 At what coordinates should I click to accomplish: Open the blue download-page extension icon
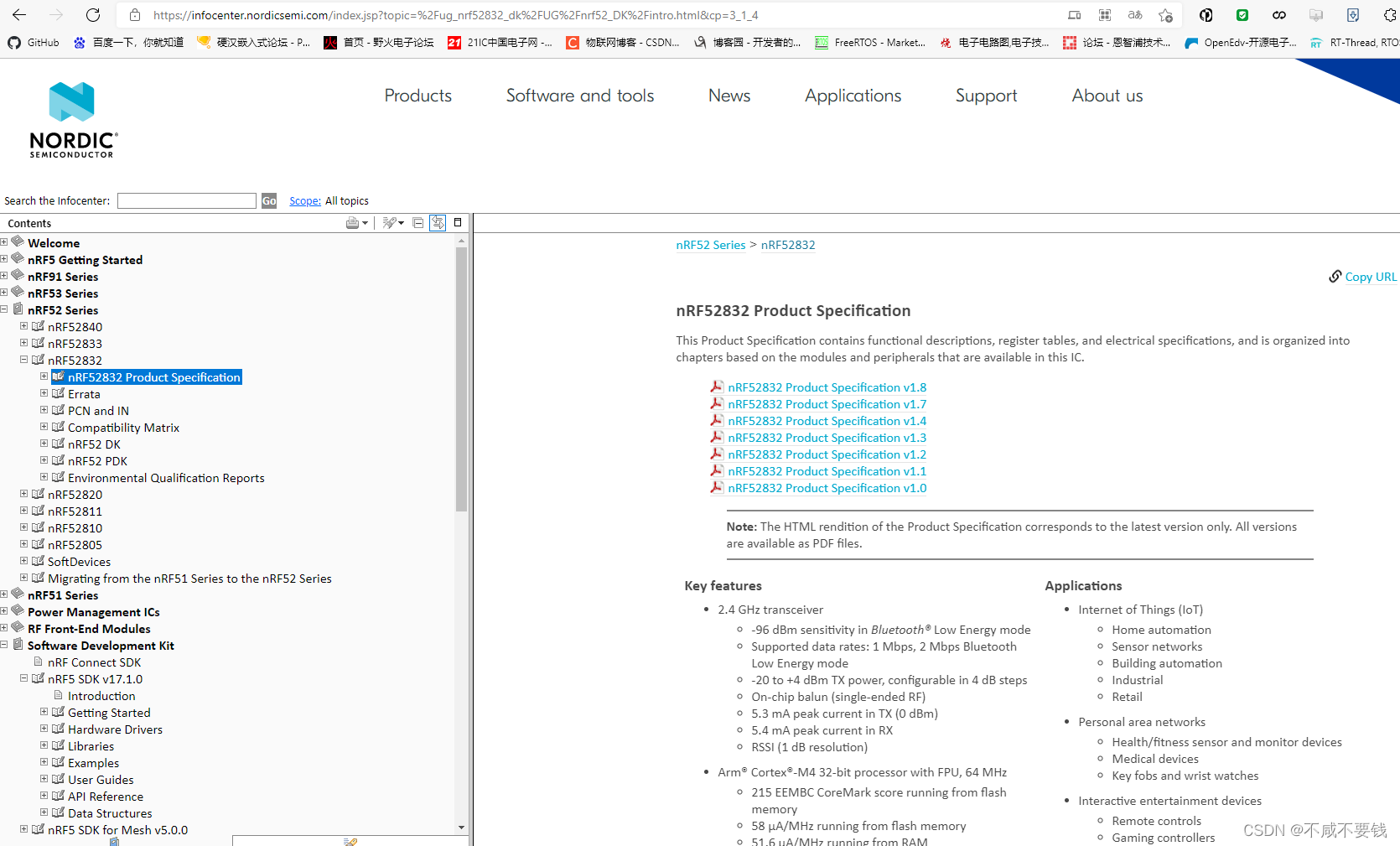tap(1353, 15)
